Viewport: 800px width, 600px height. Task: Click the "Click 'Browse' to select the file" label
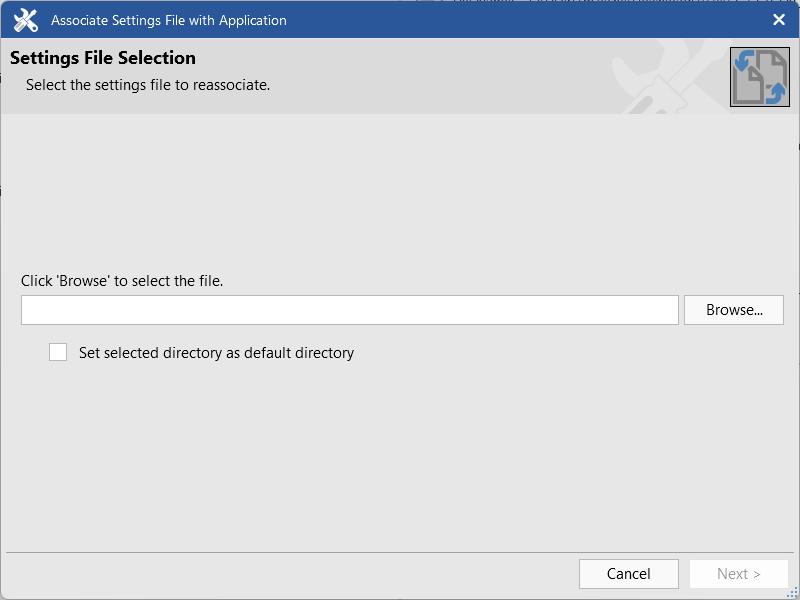[x=122, y=281]
